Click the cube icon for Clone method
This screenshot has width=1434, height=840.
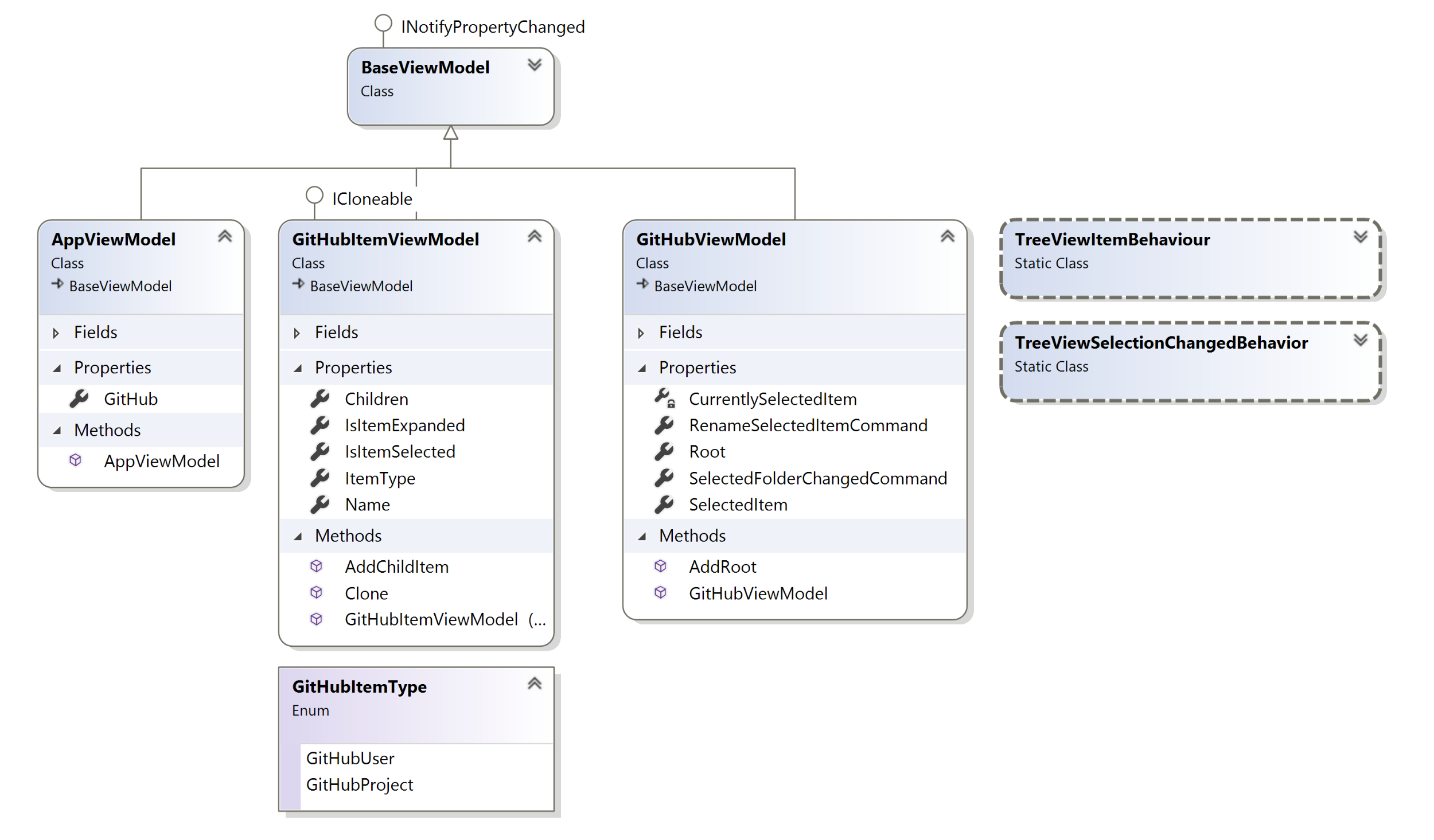tap(316, 592)
